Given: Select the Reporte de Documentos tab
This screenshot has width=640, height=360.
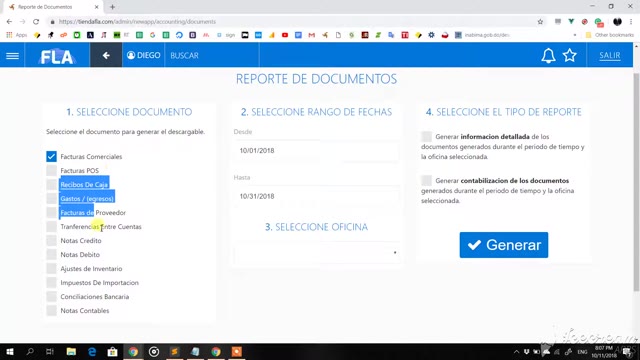Looking at the screenshot, I should click(x=52, y=7).
